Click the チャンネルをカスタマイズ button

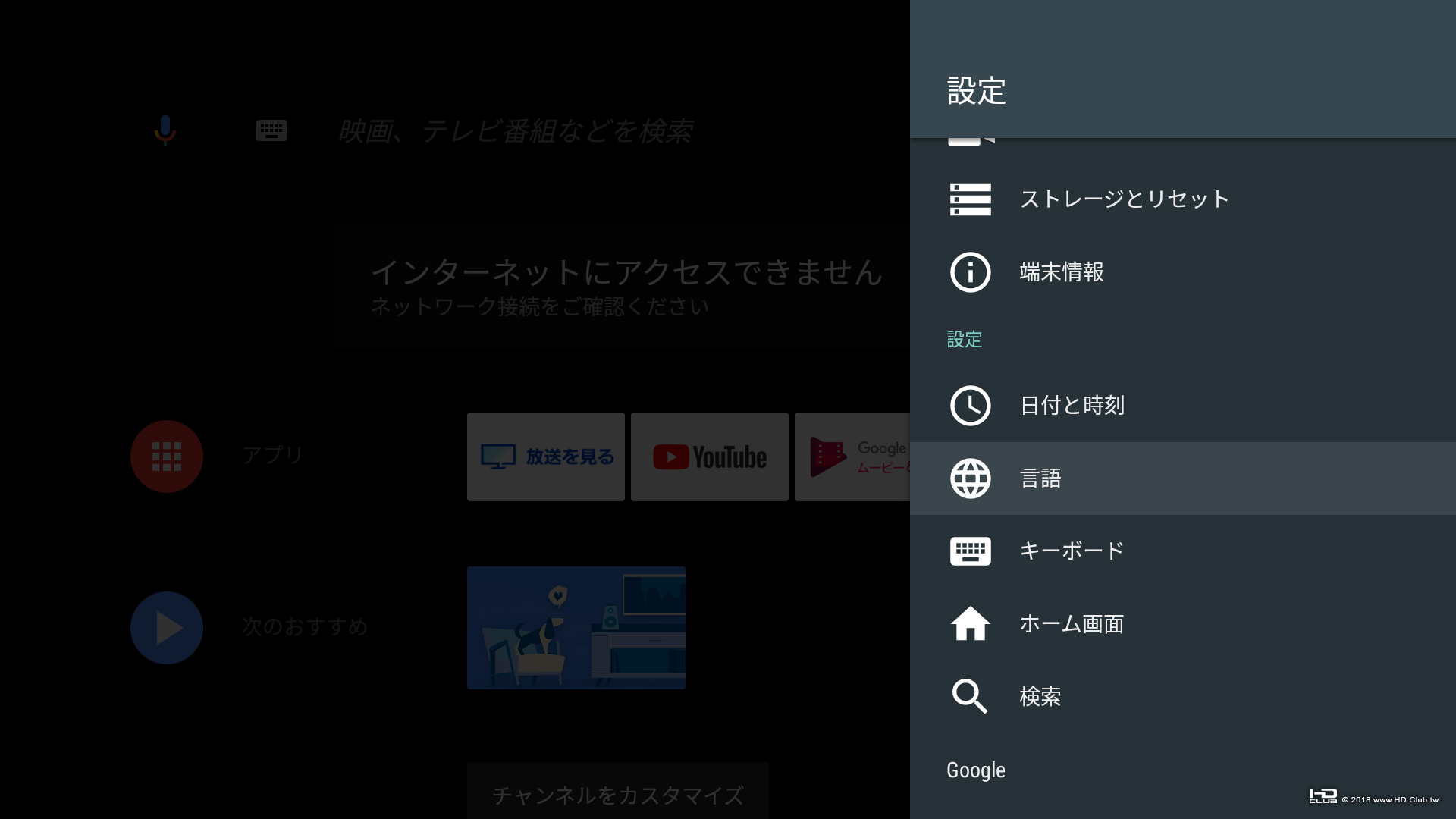point(618,791)
